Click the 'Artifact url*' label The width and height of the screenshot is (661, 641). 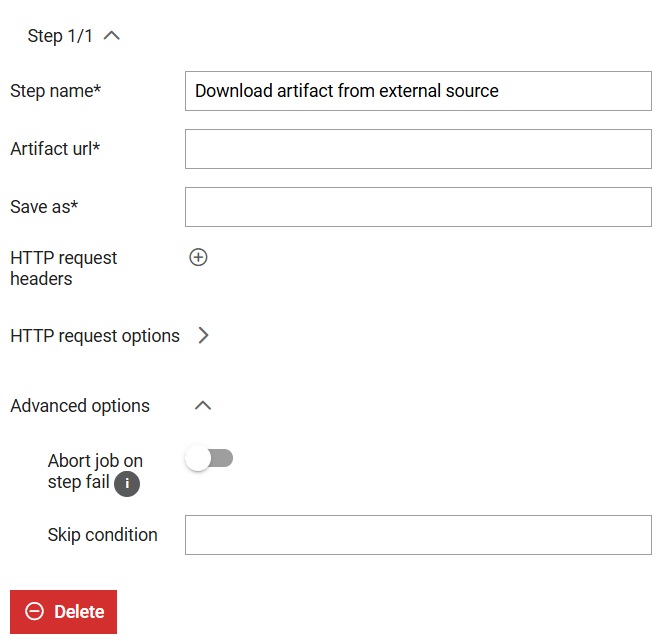click(x=55, y=149)
